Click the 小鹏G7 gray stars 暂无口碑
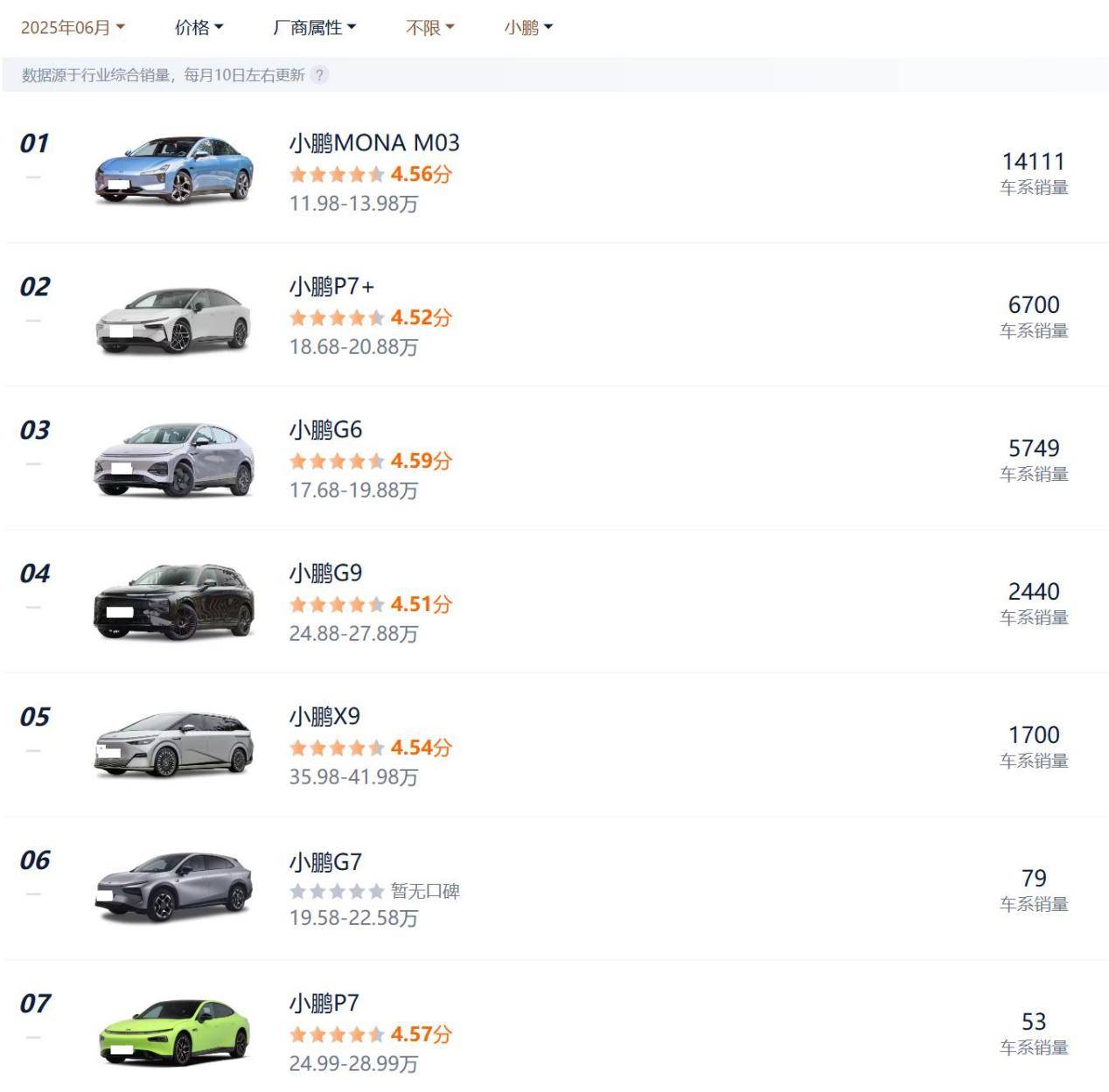Screen dimensions: 1109x1092 374,891
